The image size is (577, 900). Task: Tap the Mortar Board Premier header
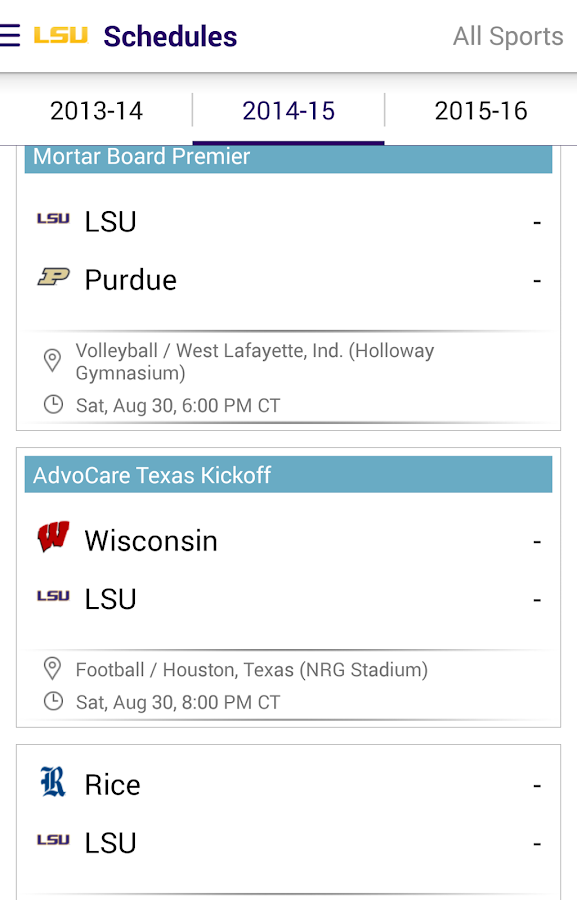288,157
